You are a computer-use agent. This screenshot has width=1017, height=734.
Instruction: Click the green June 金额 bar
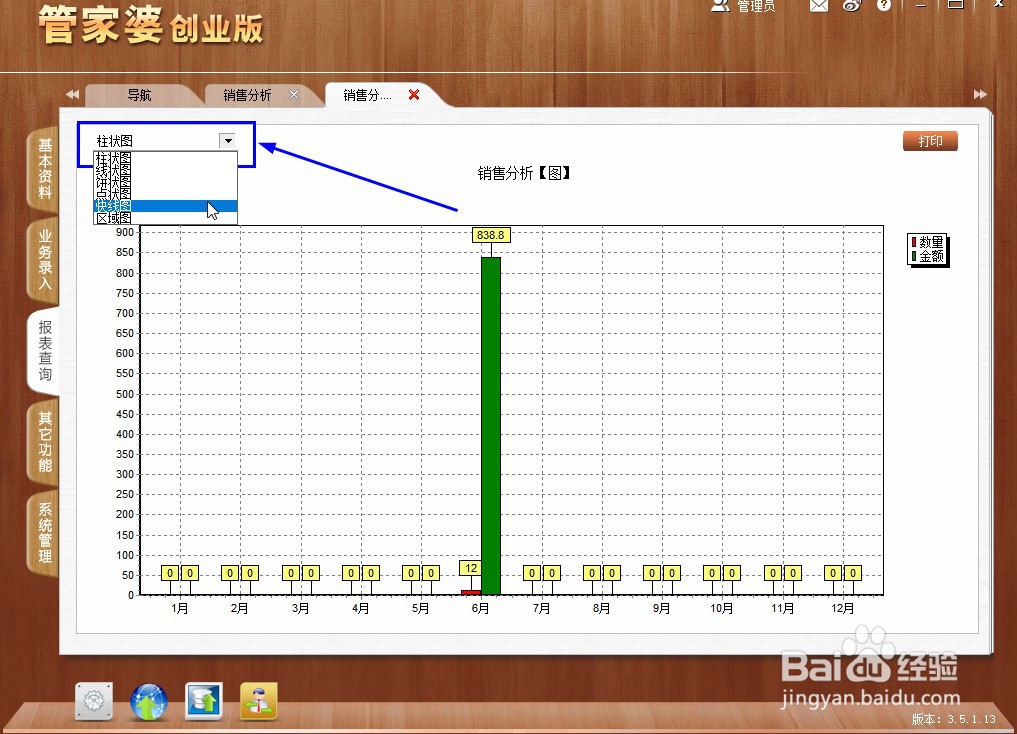point(491,426)
